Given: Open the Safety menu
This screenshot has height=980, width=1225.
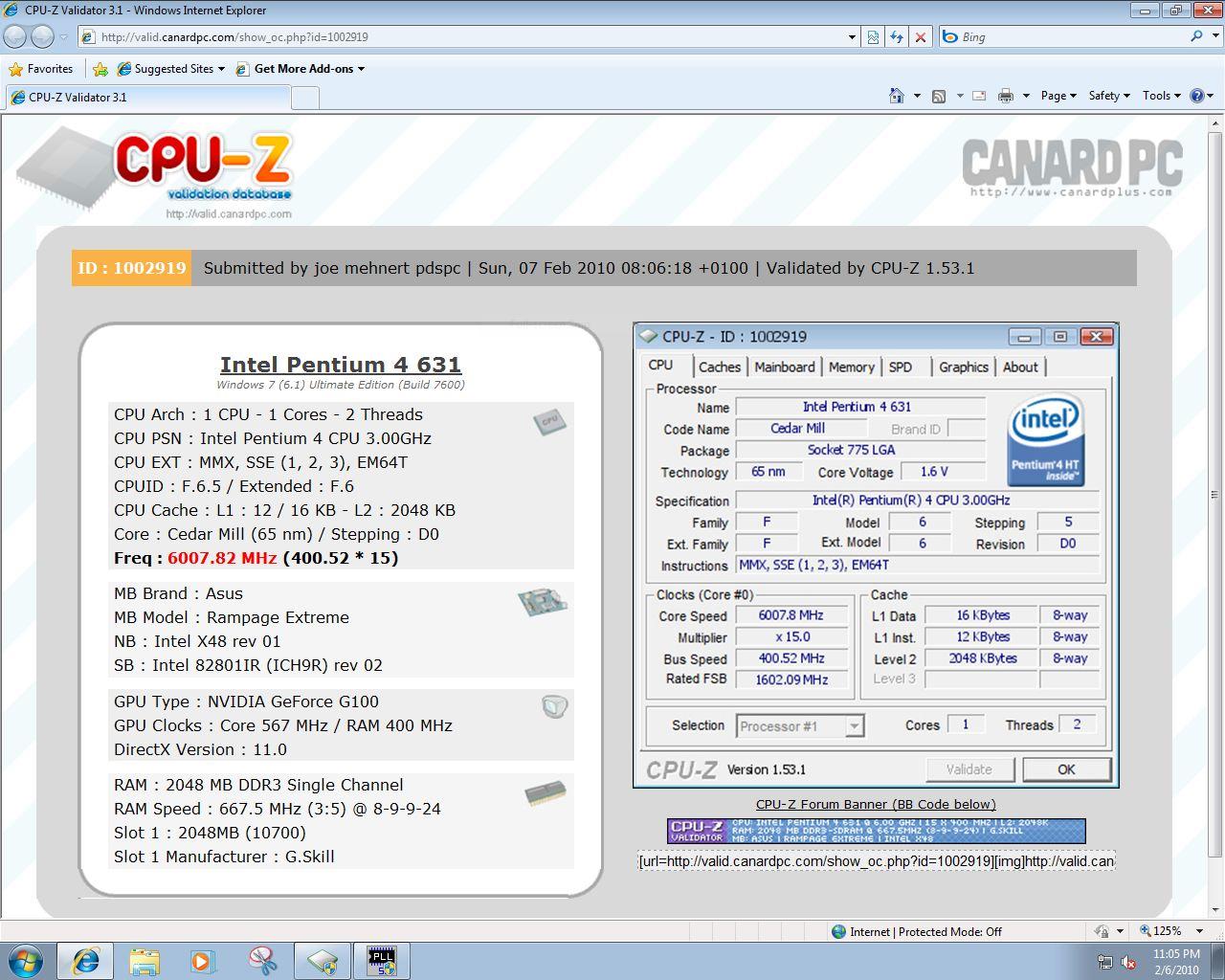Looking at the screenshot, I should click(1109, 96).
